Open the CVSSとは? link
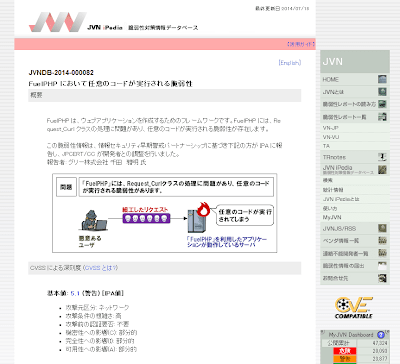Image resolution: width=400 pixels, height=364 pixels. click(101, 268)
